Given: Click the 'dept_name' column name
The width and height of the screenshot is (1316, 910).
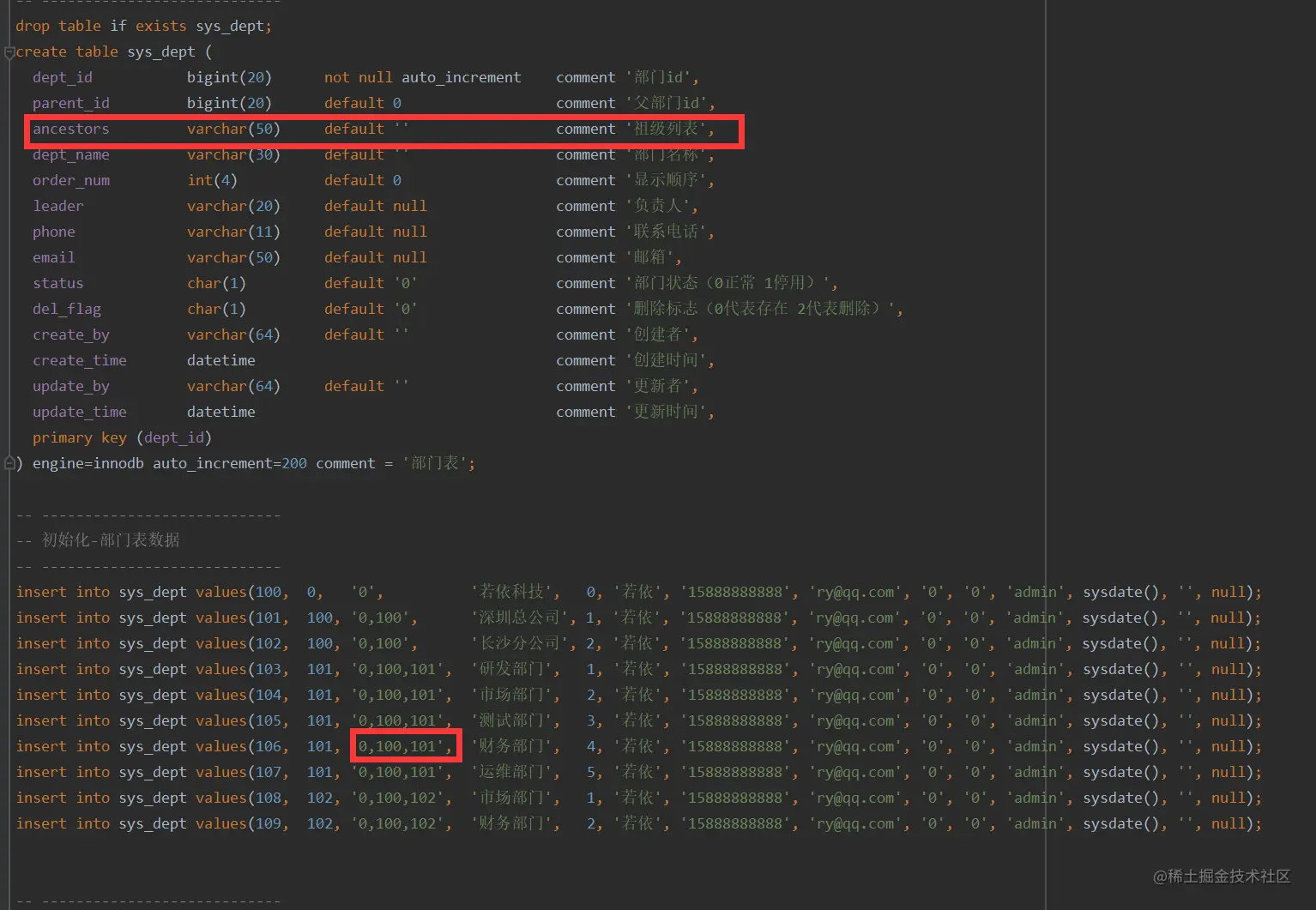Looking at the screenshot, I should point(71,154).
